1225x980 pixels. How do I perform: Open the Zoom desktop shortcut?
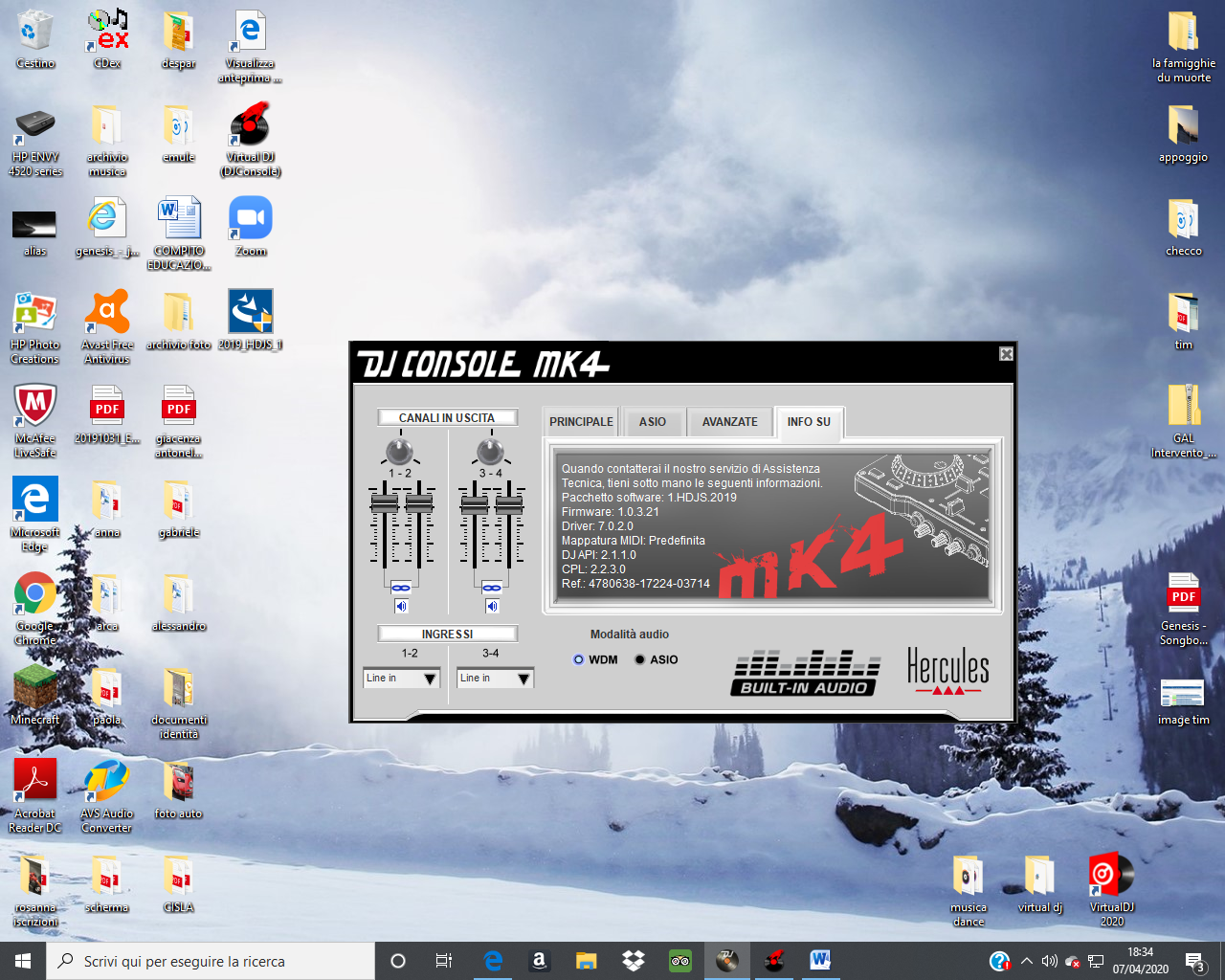coord(251,227)
